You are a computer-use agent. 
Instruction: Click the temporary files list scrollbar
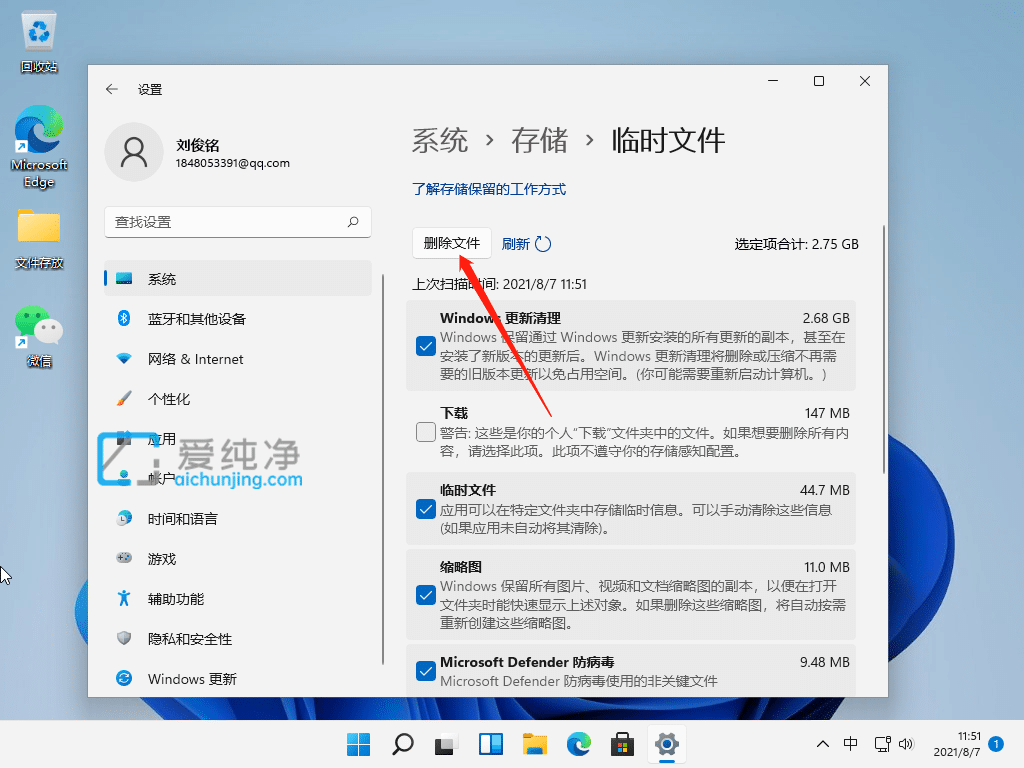(884, 349)
